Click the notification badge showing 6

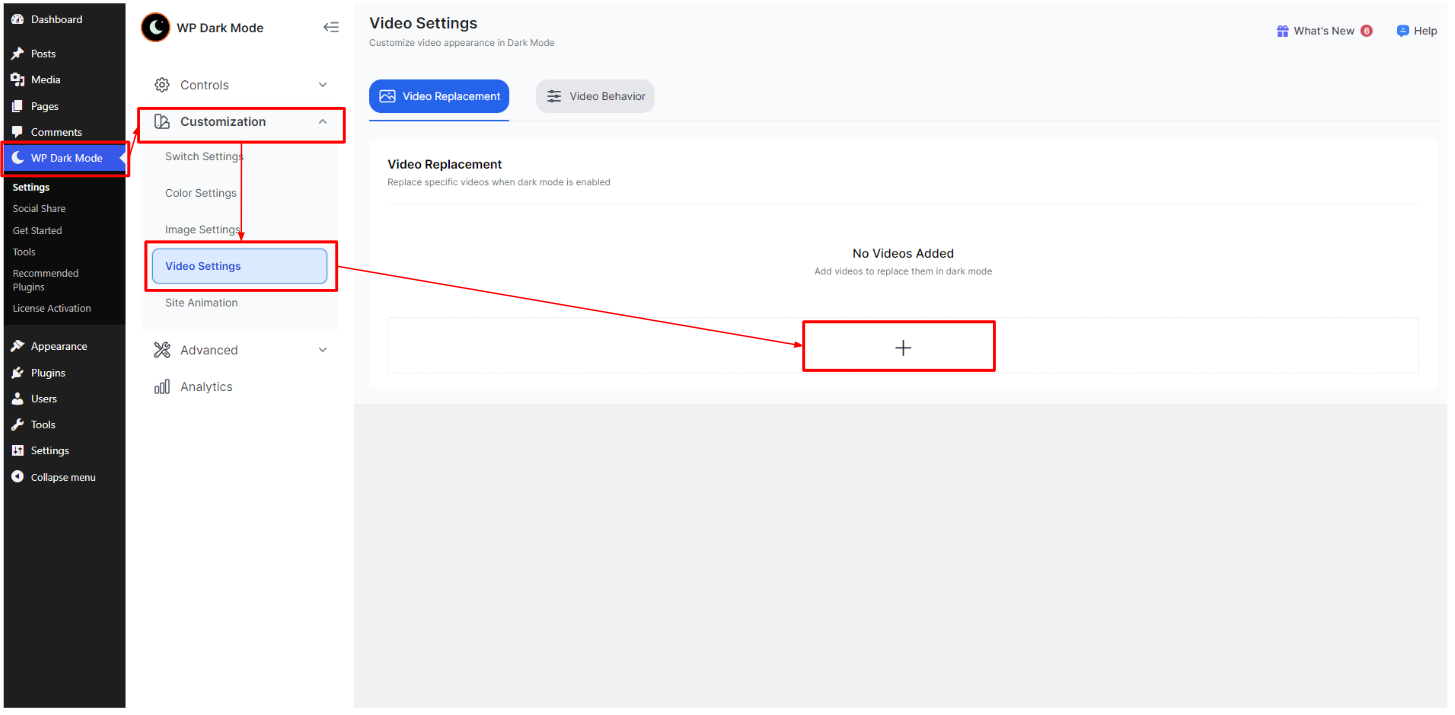(x=1367, y=31)
